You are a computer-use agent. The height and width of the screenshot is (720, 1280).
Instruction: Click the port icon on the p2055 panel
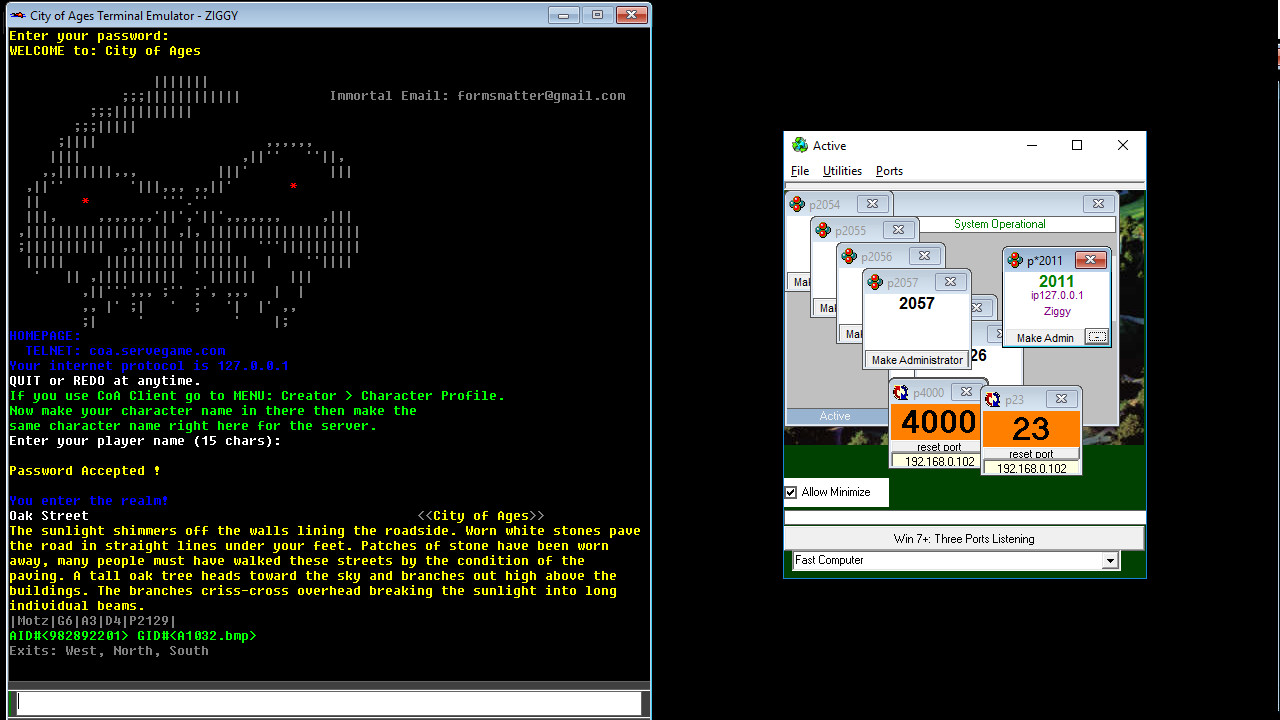click(823, 229)
